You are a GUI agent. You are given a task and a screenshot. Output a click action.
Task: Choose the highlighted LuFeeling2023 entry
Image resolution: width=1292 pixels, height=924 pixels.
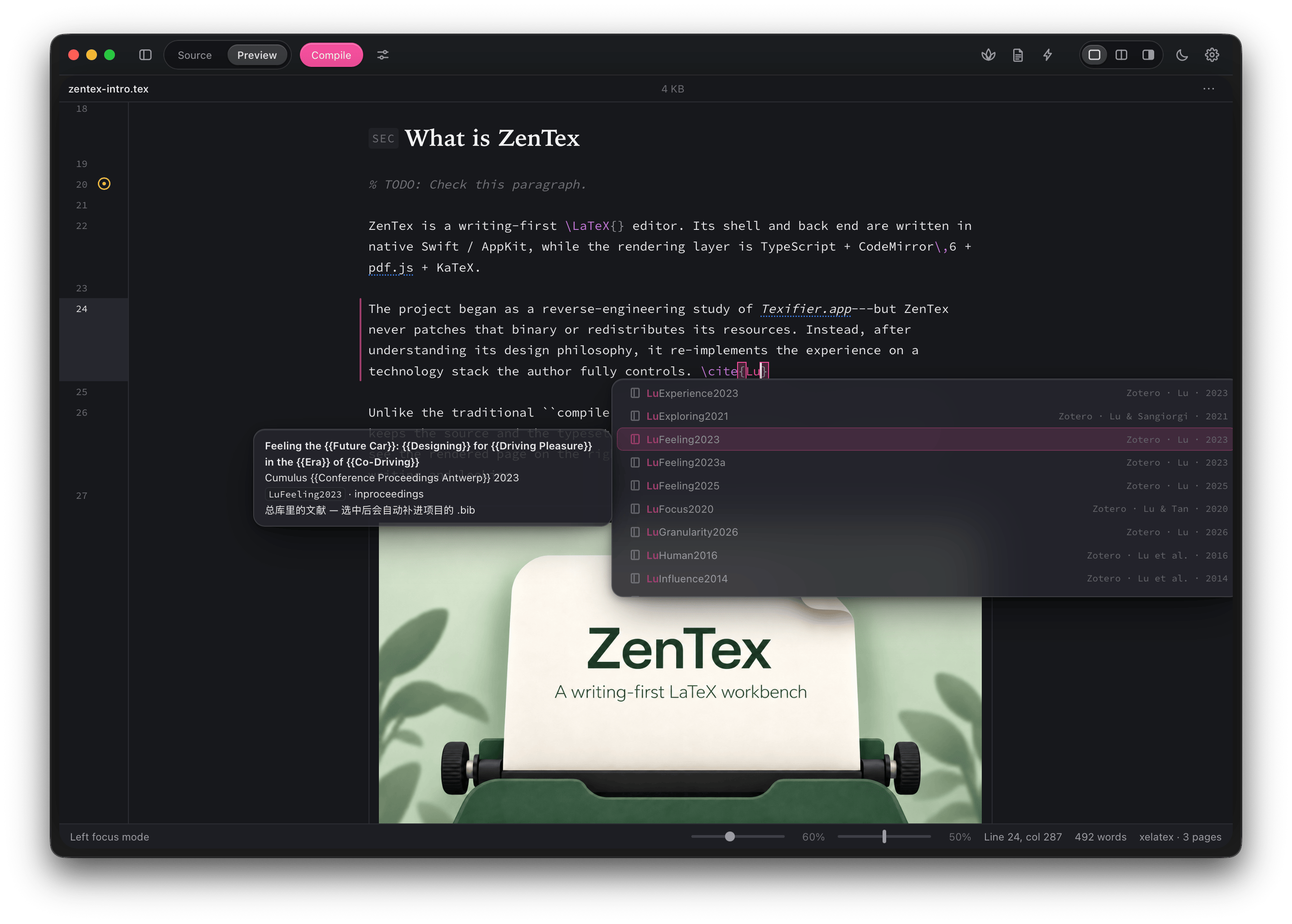point(924,439)
